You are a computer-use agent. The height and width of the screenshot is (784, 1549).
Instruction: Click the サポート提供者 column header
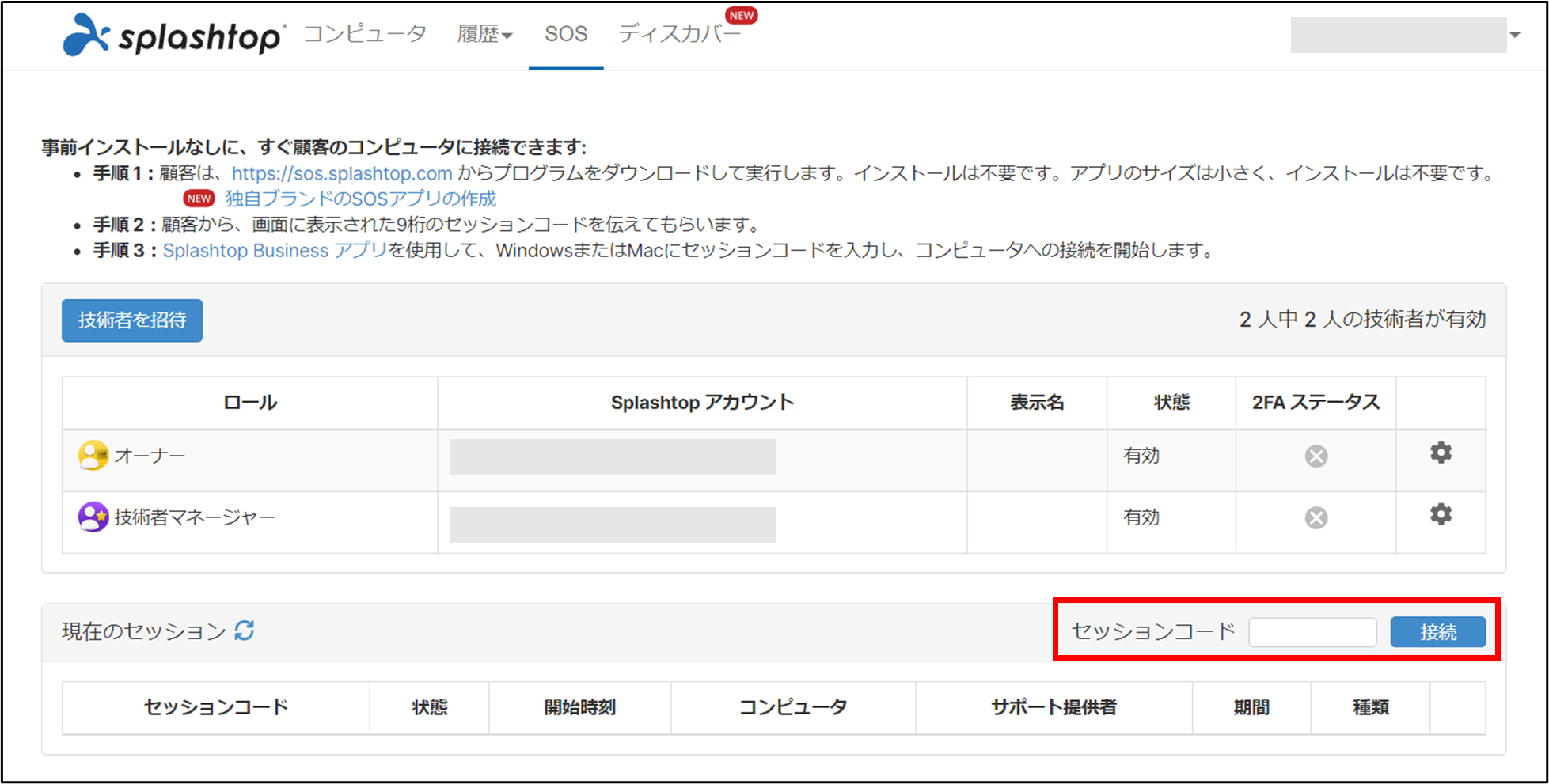[x=1054, y=707]
